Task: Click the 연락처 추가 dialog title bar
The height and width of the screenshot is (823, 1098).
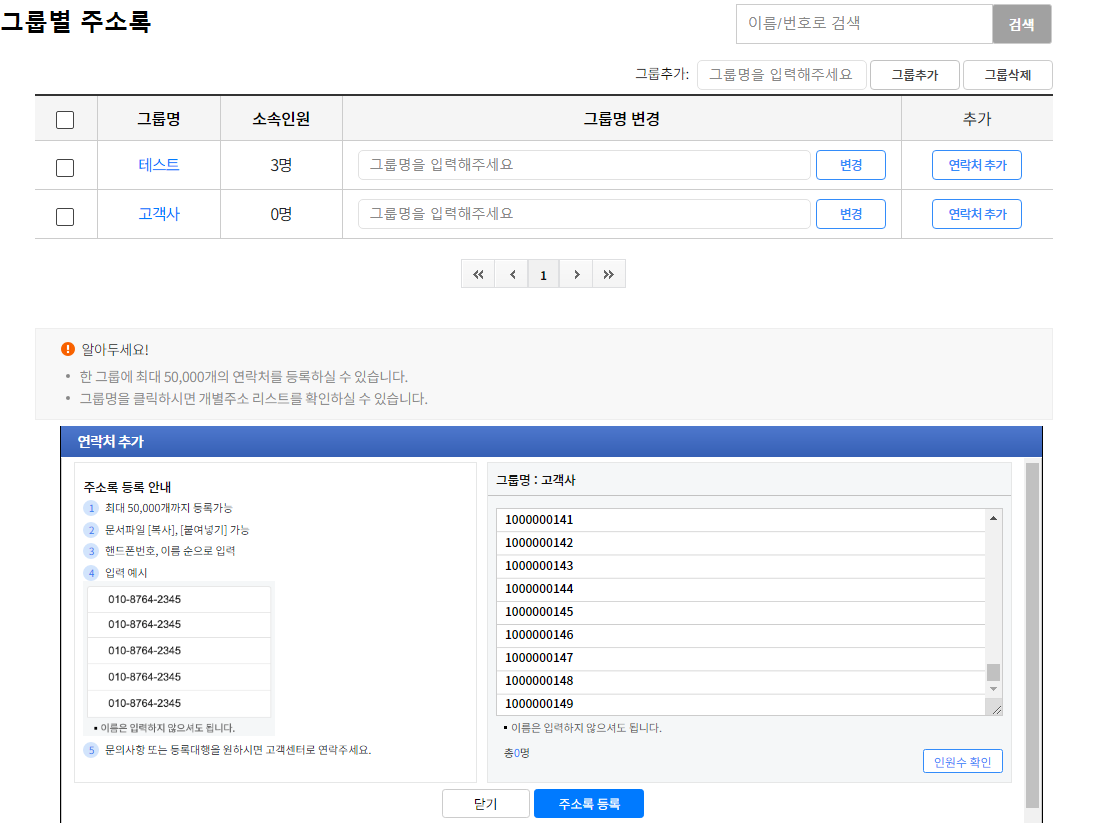Action: click(x=551, y=442)
